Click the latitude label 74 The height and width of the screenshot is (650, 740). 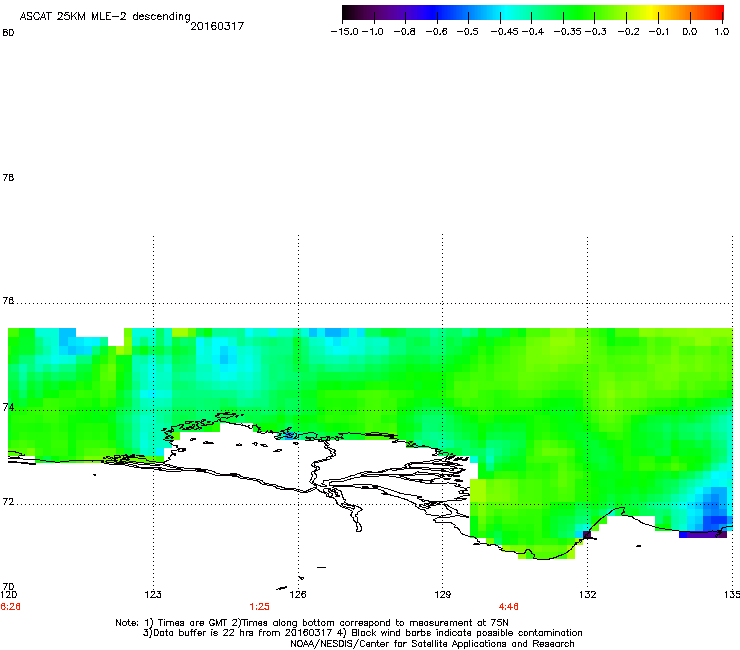point(8,407)
